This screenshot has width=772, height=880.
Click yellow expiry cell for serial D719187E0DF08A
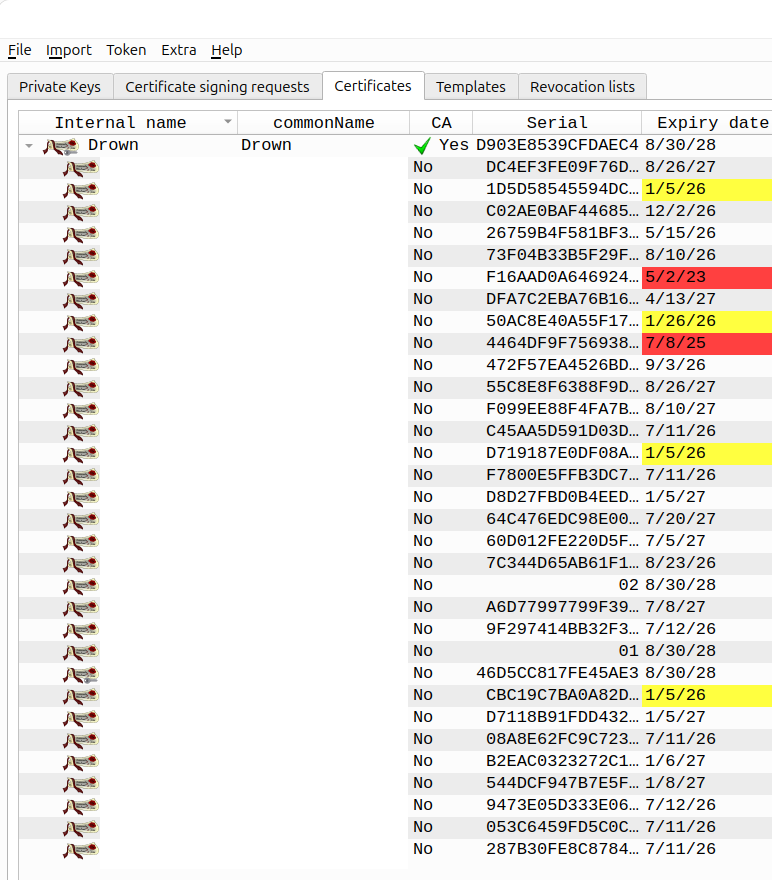click(x=707, y=453)
